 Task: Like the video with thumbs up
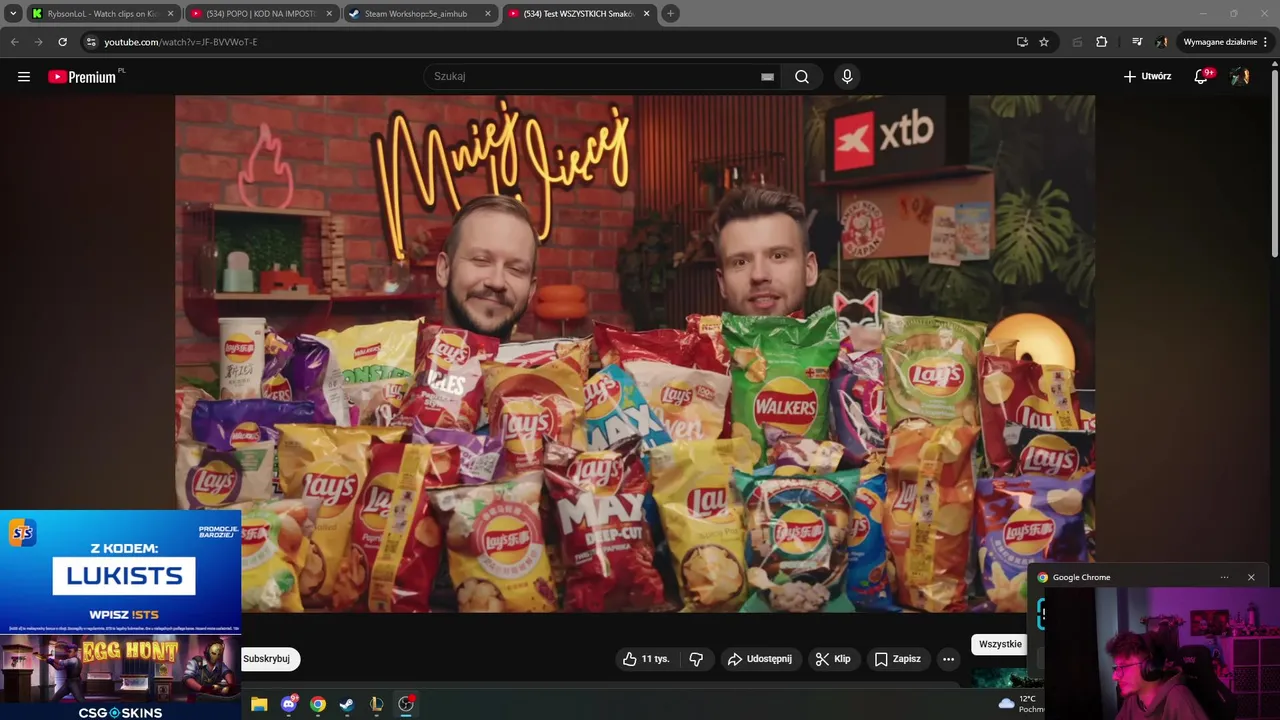tap(646, 659)
